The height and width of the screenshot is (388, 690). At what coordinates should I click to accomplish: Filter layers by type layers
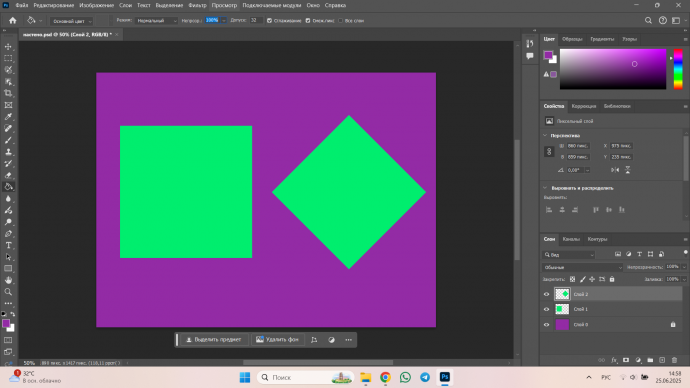(x=639, y=254)
